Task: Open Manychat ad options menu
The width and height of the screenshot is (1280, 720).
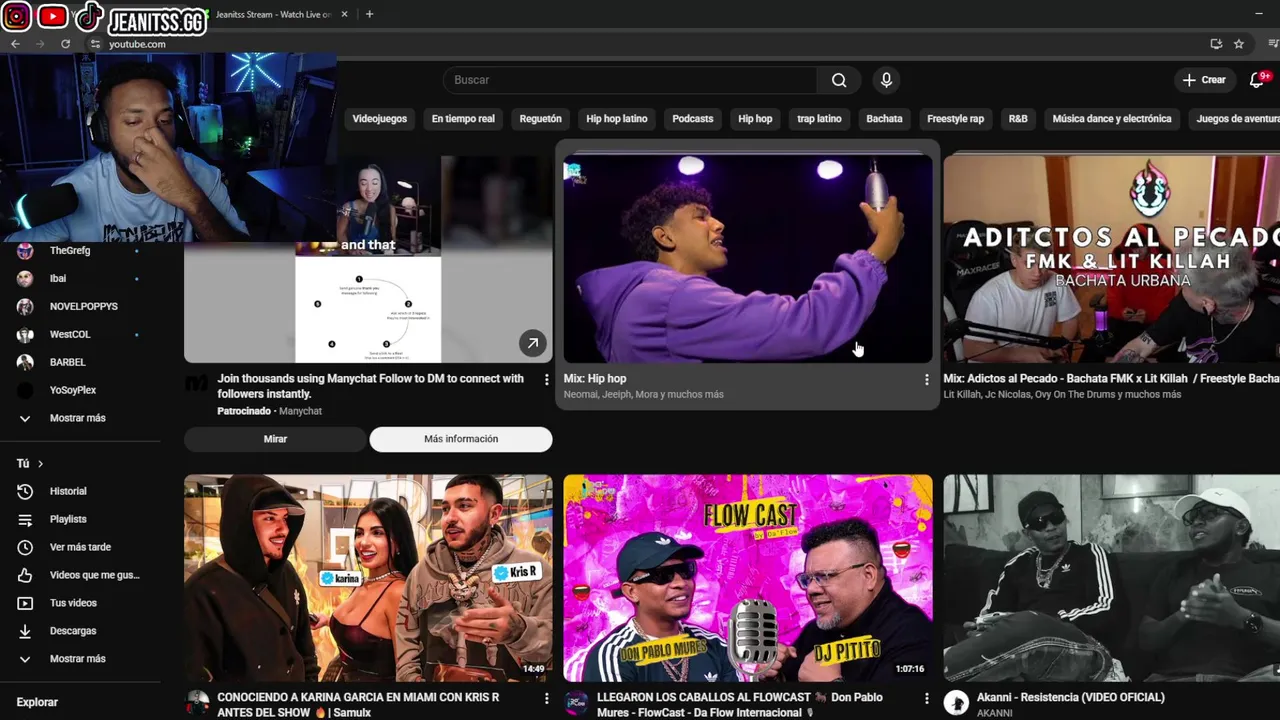Action: (546, 380)
